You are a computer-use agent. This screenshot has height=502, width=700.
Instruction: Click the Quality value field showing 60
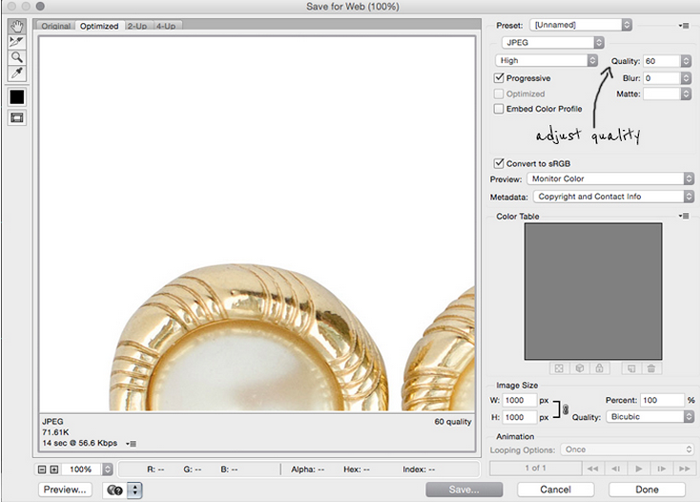(x=662, y=61)
